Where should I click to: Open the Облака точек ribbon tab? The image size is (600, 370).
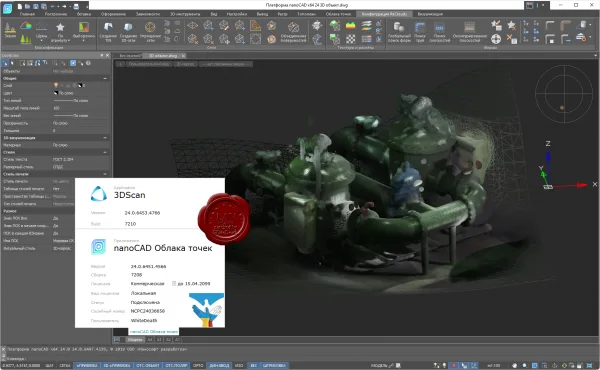click(x=338, y=14)
